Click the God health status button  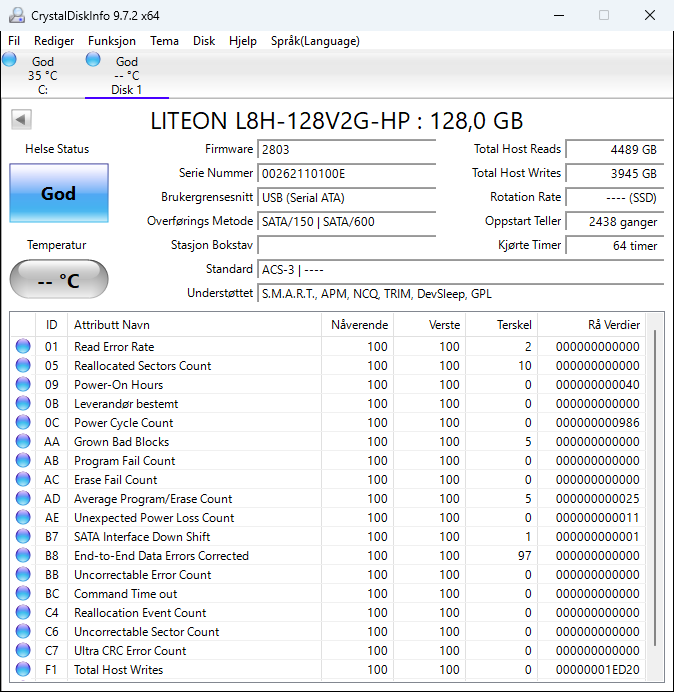pyautogui.click(x=59, y=193)
